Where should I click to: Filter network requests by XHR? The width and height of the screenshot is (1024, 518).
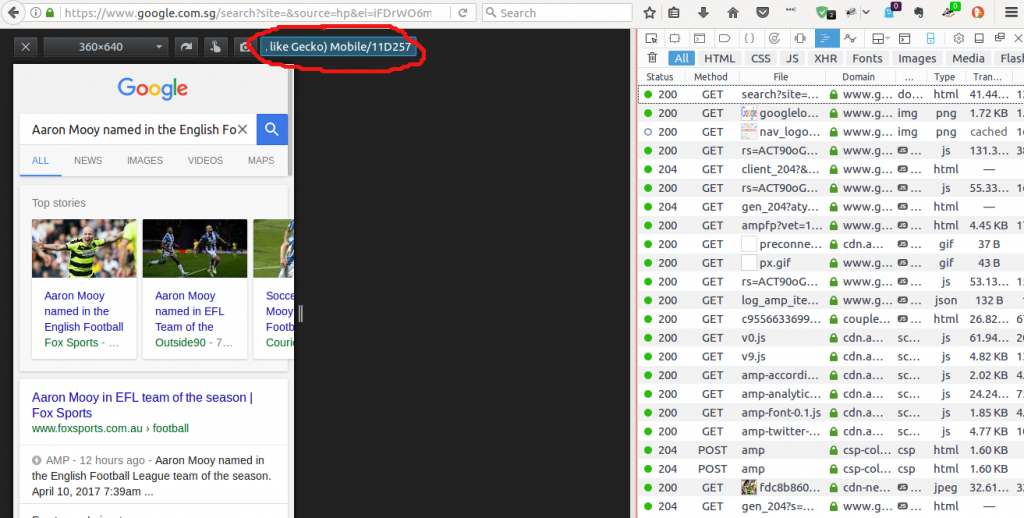[x=825, y=58]
